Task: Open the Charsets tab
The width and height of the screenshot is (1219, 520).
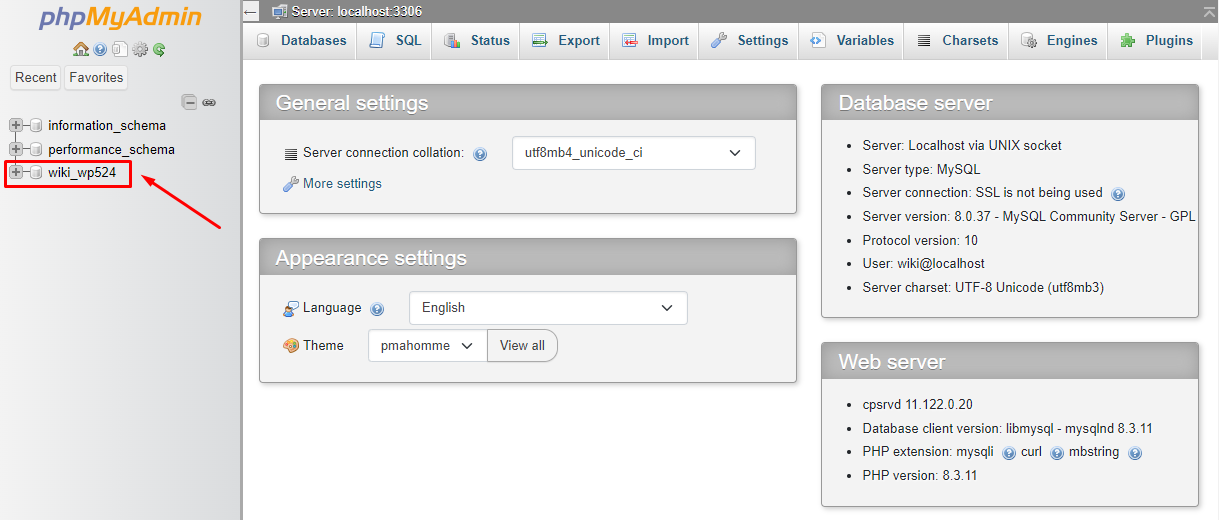Action: click(x=957, y=41)
